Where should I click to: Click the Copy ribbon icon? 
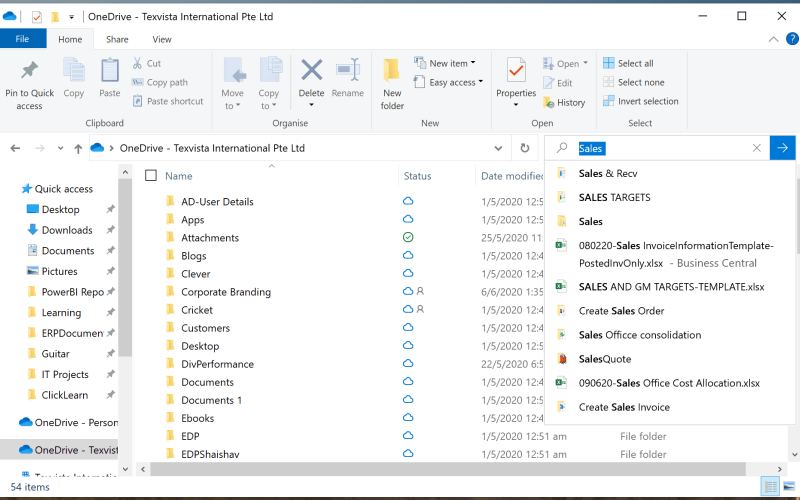[x=73, y=70]
